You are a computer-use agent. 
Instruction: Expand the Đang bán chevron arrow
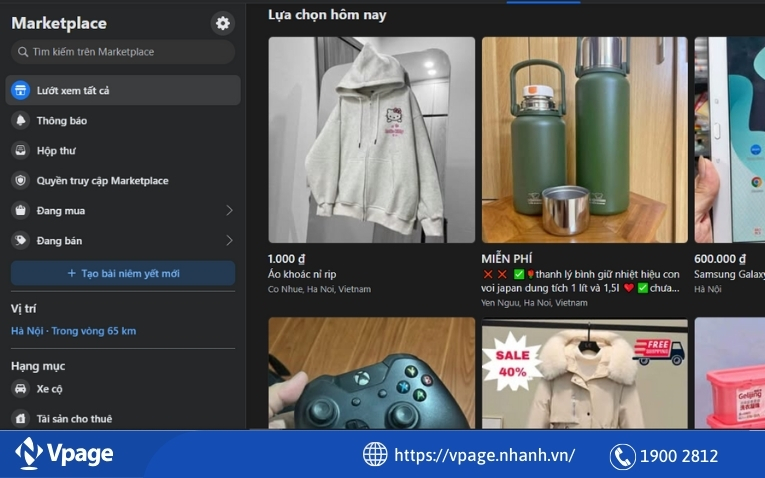tap(228, 241)
